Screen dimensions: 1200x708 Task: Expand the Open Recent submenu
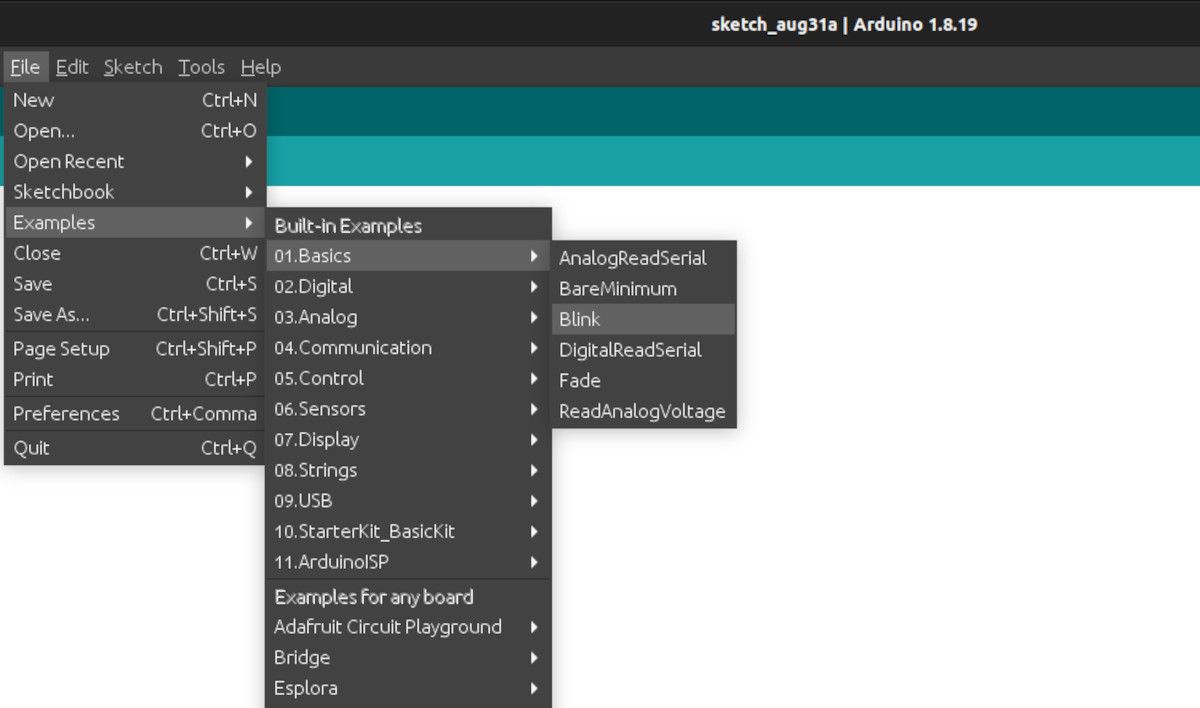click(69, 161)
